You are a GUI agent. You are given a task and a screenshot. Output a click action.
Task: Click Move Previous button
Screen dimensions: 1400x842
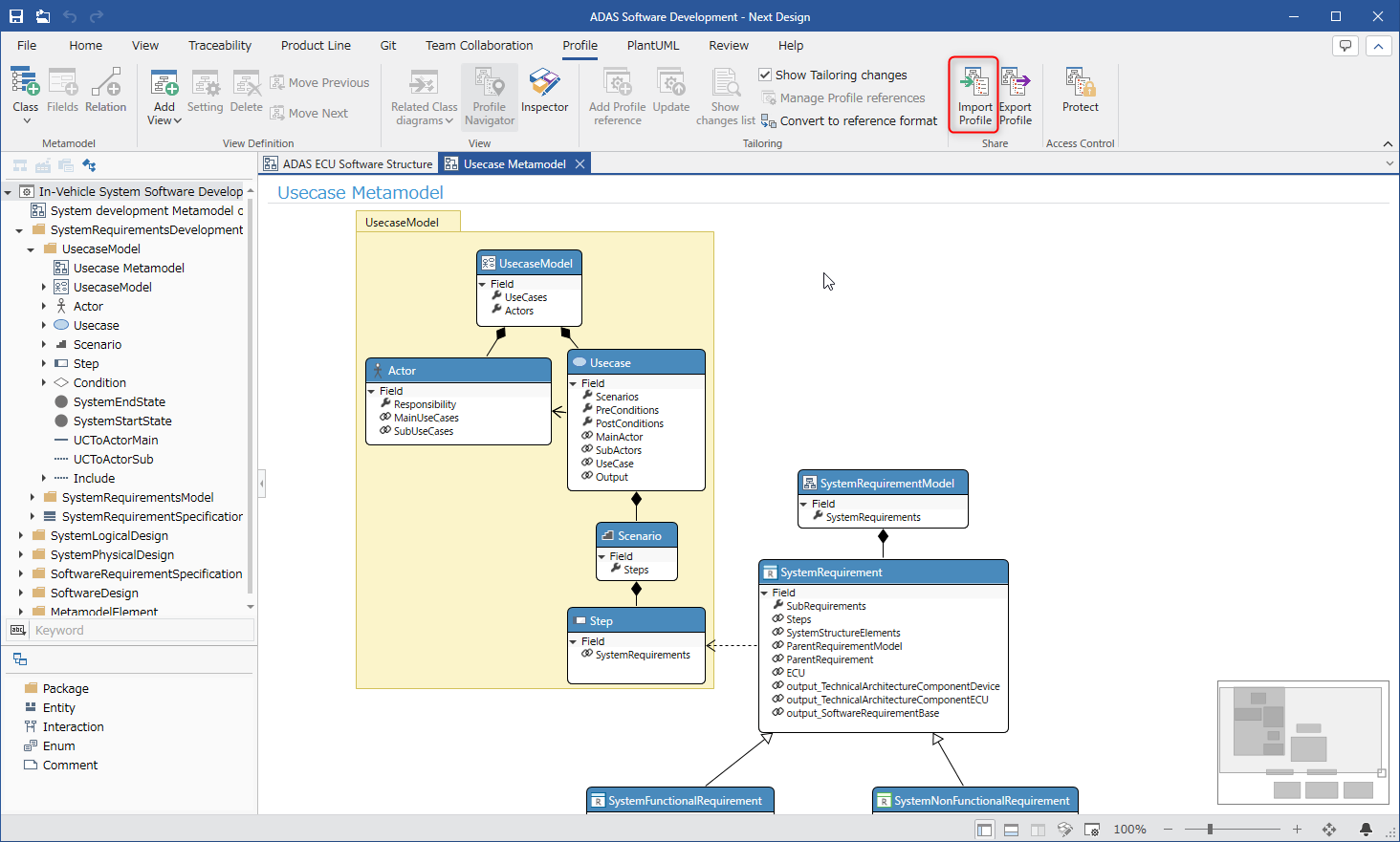click(x=320, y=83)
